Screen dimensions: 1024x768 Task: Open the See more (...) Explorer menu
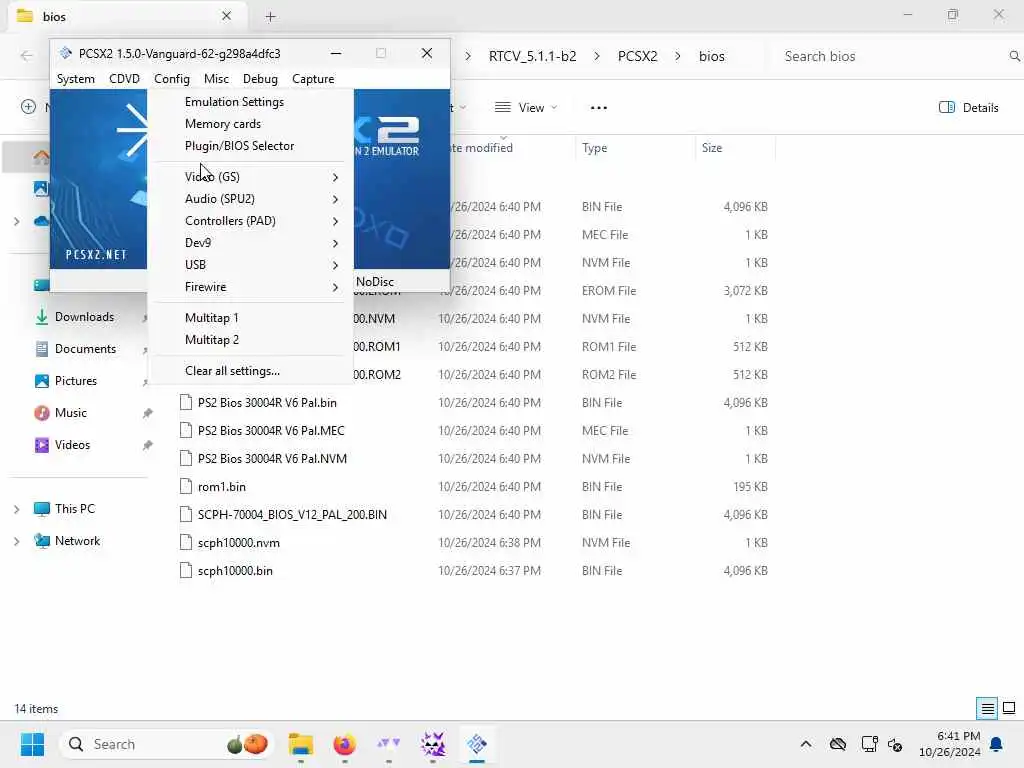(x=599, y=108)
